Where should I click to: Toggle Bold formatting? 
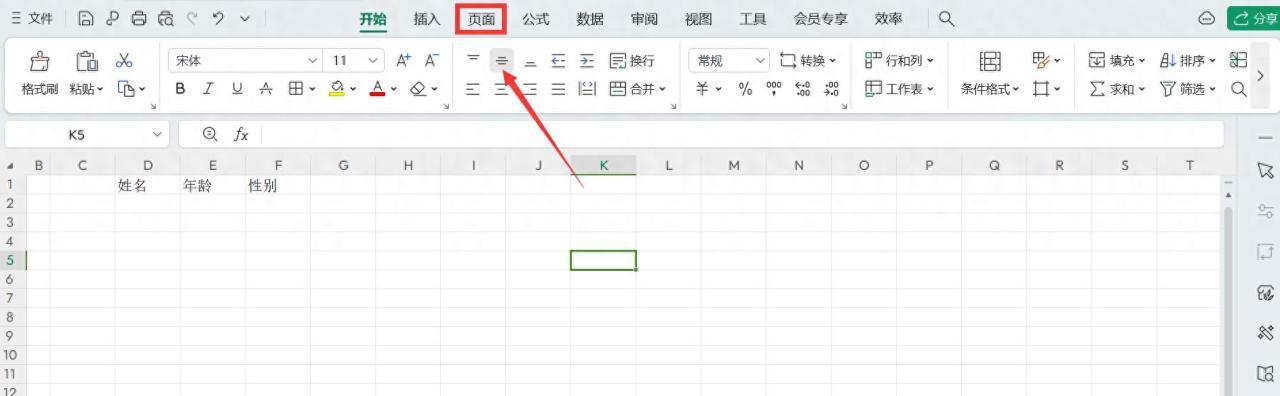pyautogui.click(x=181, y=89)
